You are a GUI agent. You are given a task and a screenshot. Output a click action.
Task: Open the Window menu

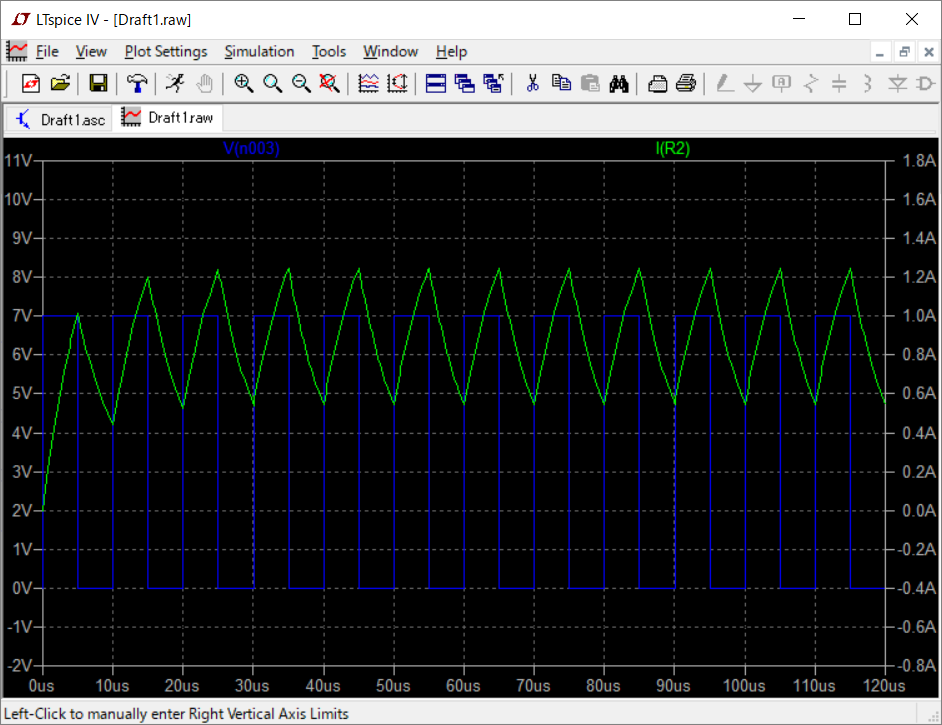[390, 52]
